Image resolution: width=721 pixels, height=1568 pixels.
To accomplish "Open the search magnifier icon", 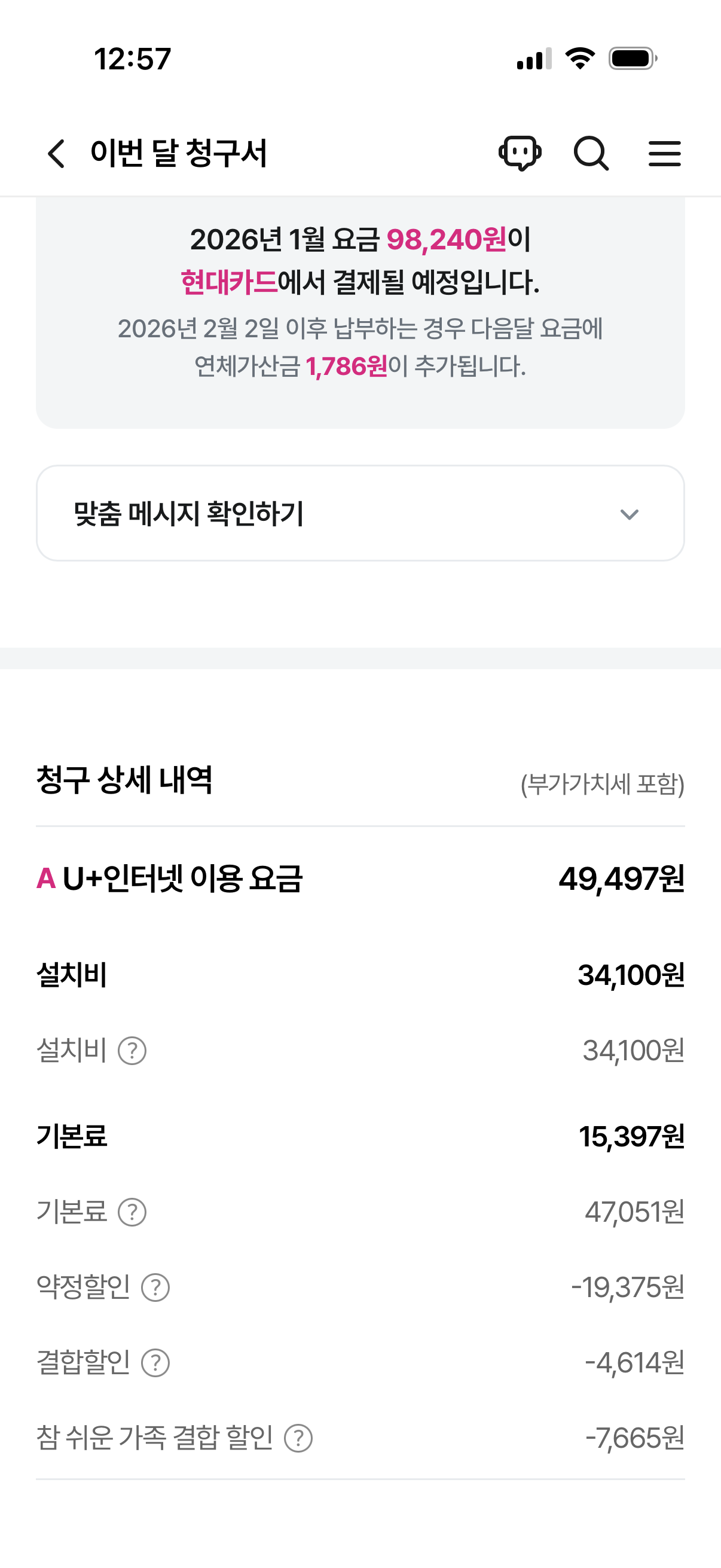I will (x=591, y=153).
